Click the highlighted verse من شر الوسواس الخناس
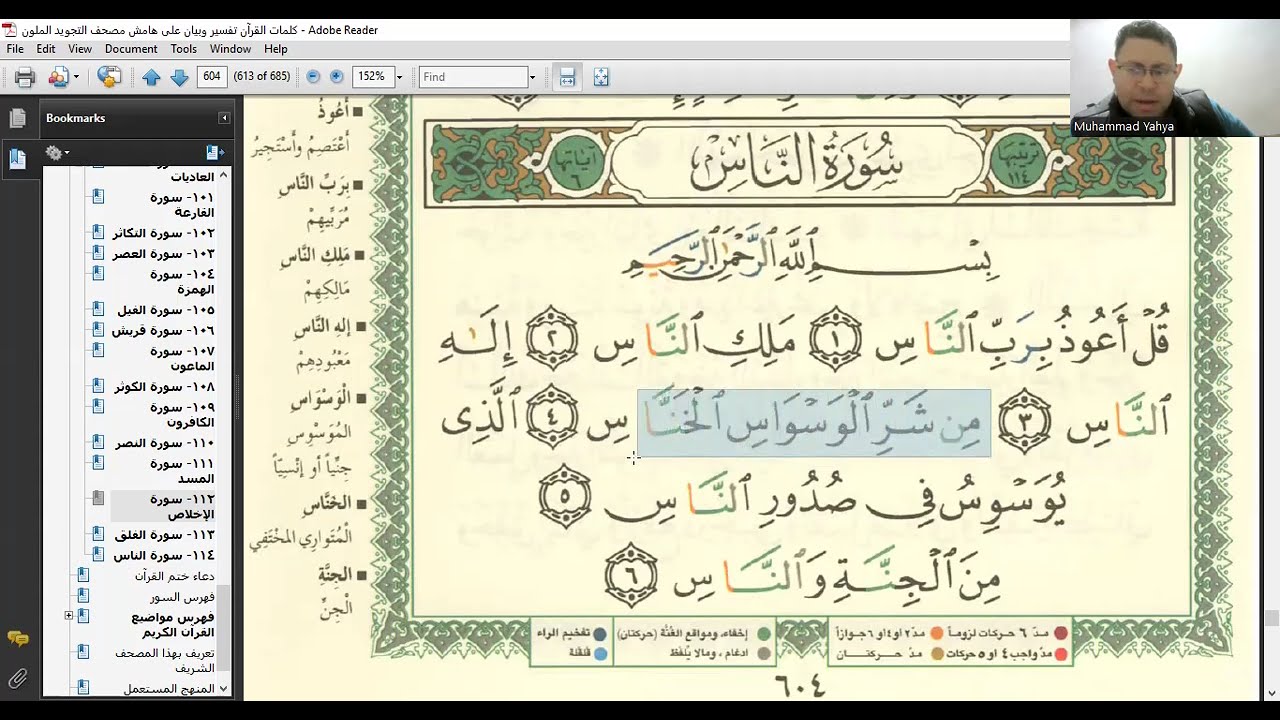The width and height of the screenshot is (1280, 720). (814, 423)
